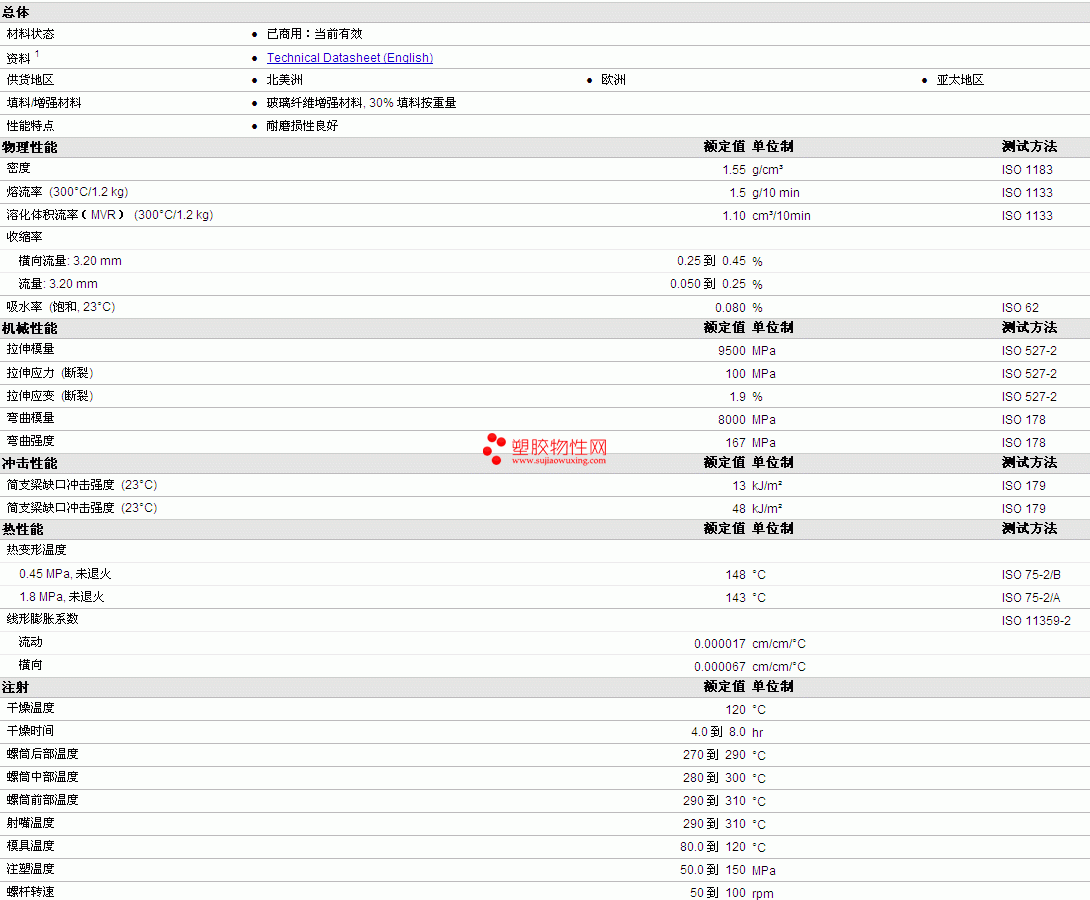Click the 螺筒中部温度 label
This screenshot has height=900, width=1090.
[x=42, y=776]
